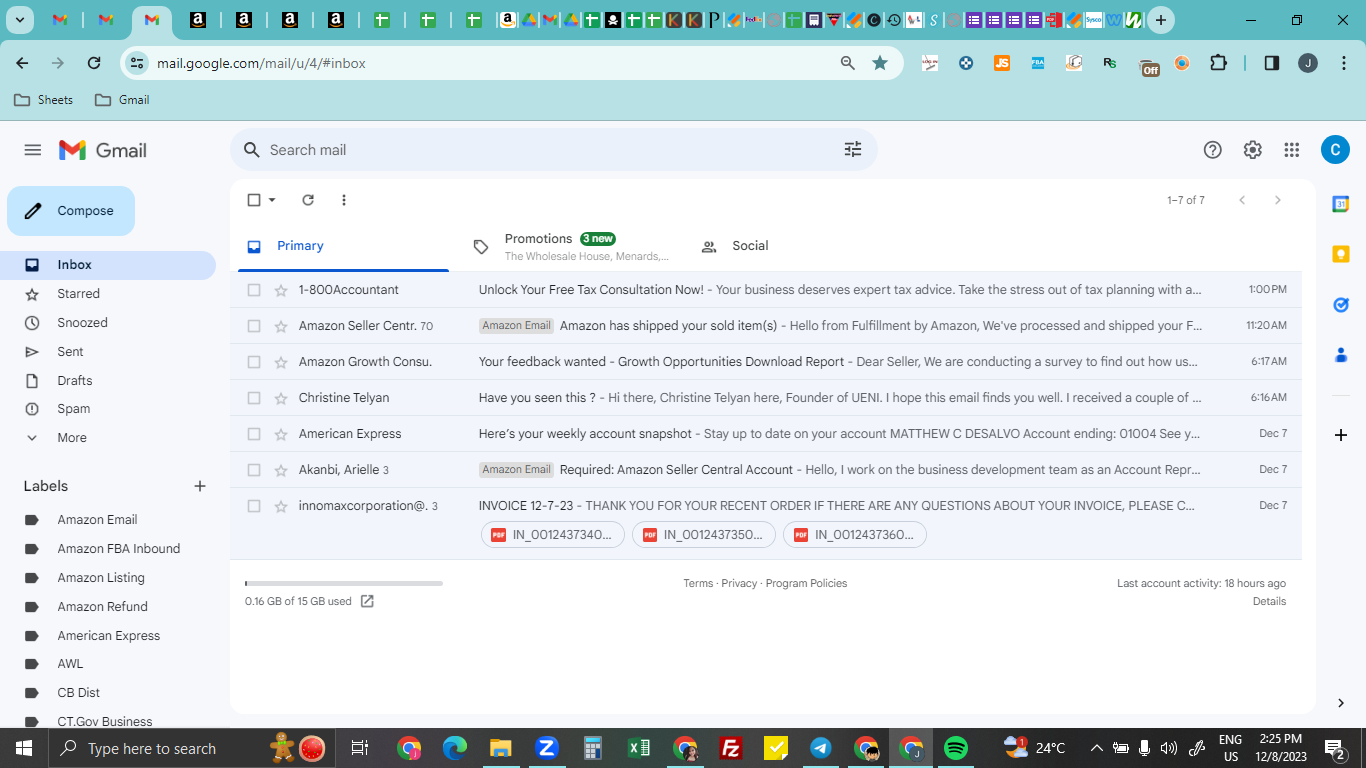Screen dimensions: 1366x768
Task: Select the Christine Telyan email checkbox
Action: click(254, 398)
